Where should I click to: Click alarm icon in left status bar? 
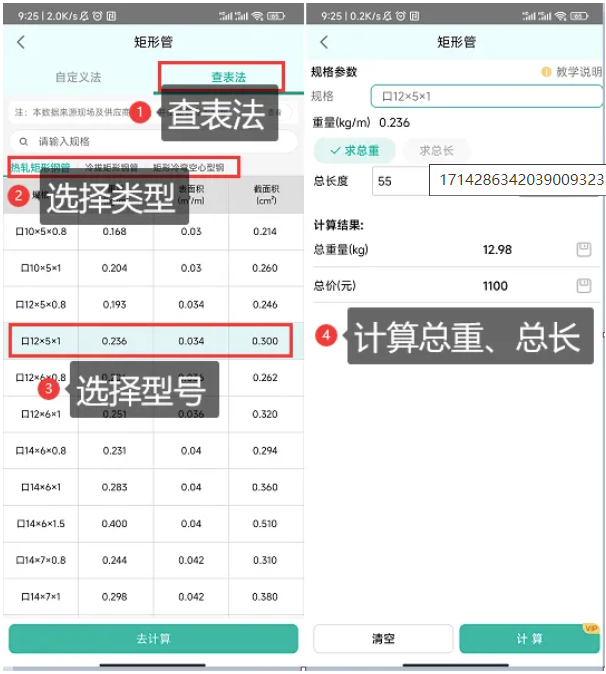point(98,16)
